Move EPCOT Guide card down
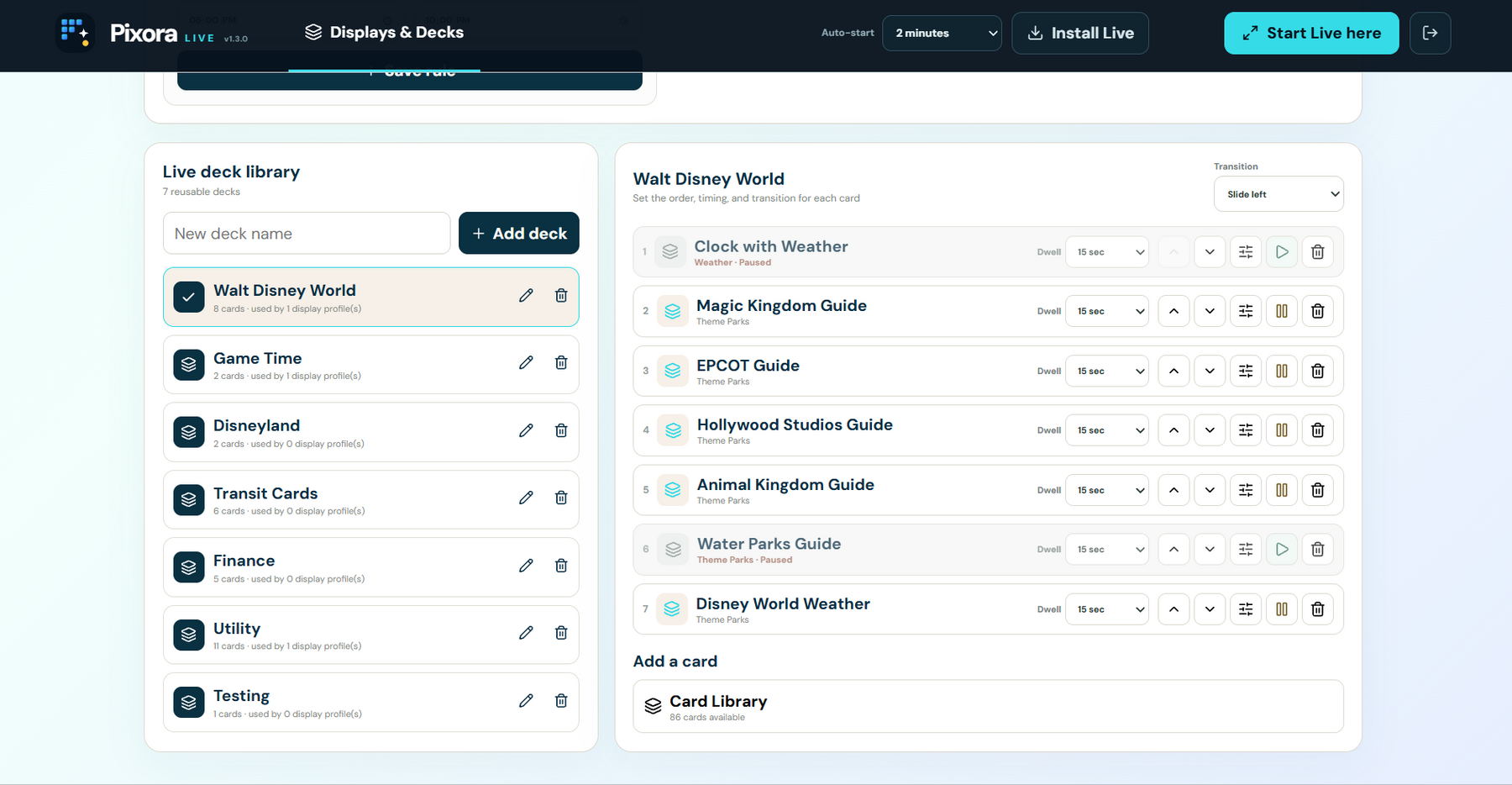Viewport: 1512px width, 785px height. pos(1210,371)
